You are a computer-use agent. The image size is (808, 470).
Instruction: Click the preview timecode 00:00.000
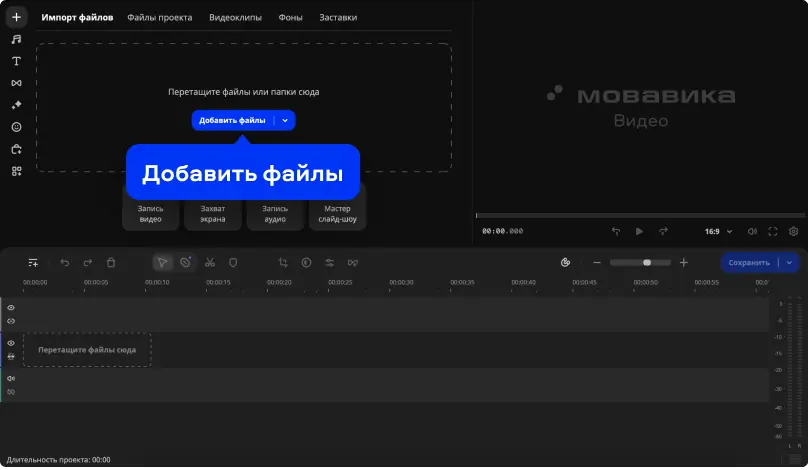502,231
